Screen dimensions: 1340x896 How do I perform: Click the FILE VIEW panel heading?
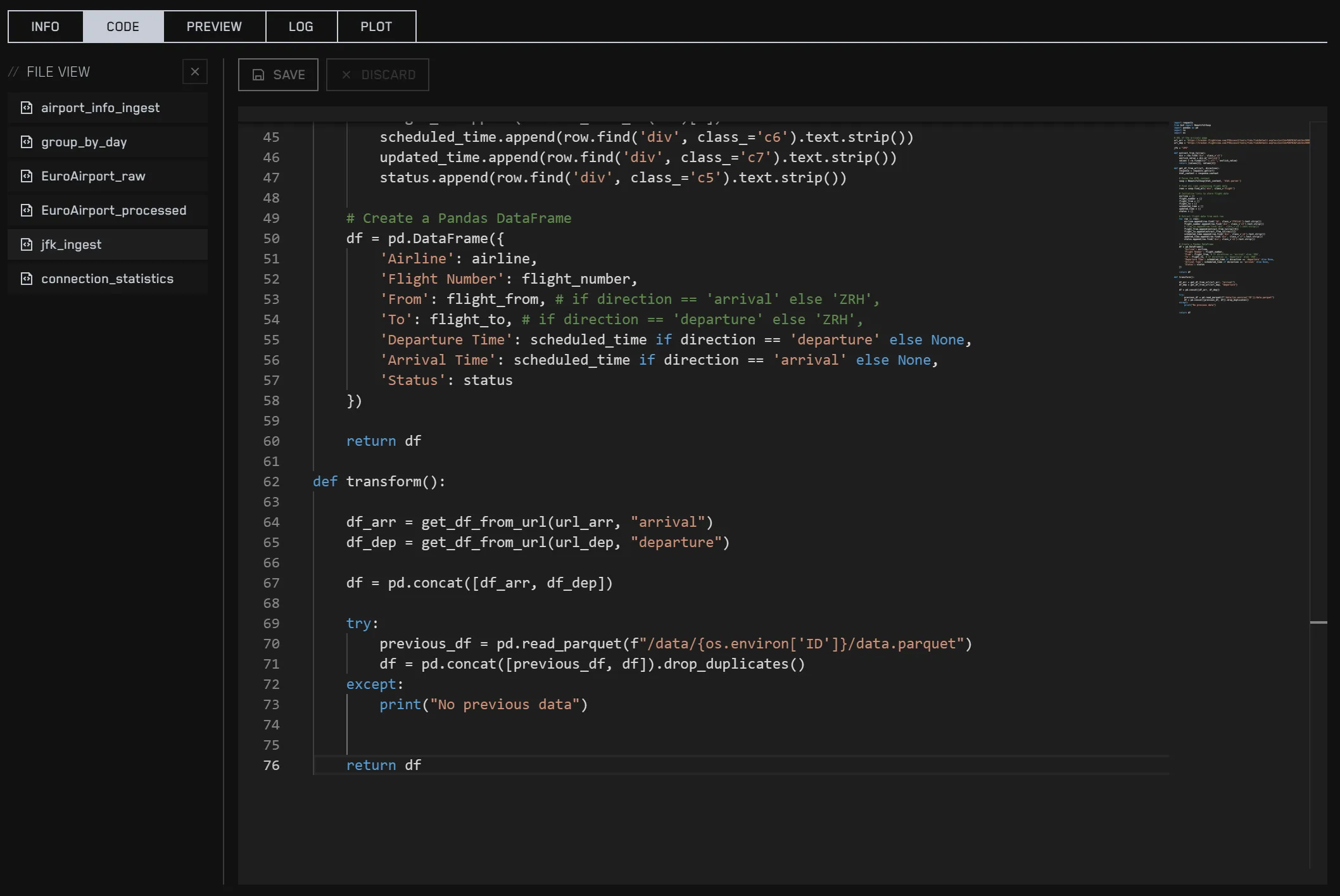[x=58, y=72]
